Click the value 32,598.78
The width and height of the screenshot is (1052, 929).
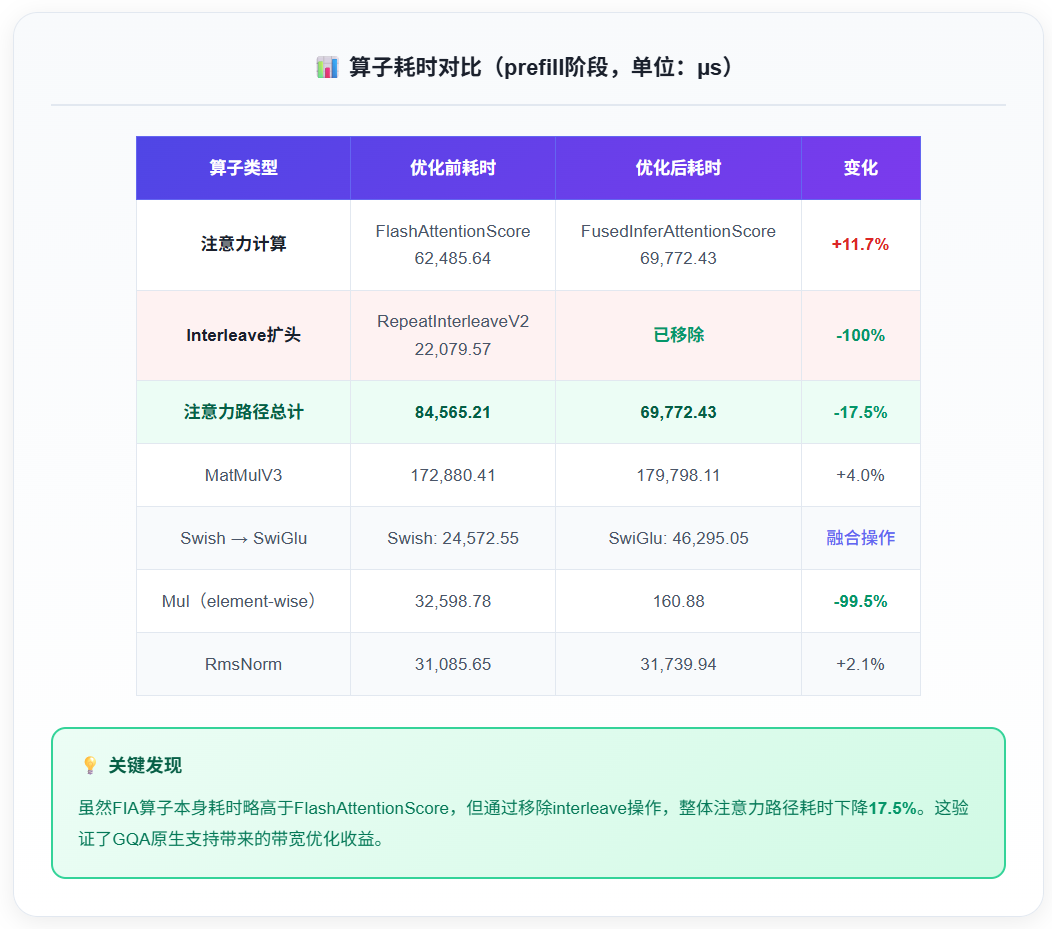[453, 601]
